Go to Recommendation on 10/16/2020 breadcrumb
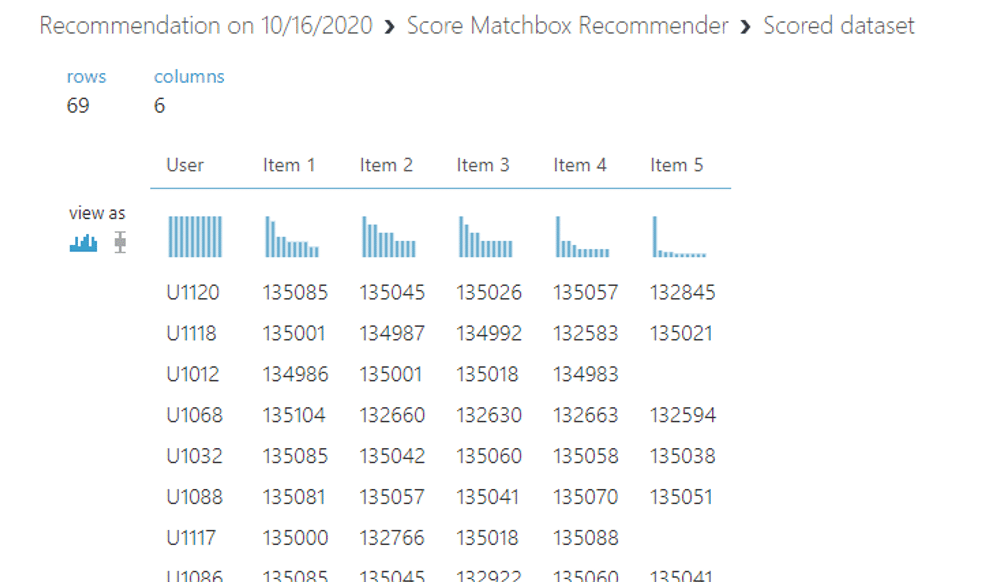Viewport: 996px width, 586px height. tap(205, 26)
